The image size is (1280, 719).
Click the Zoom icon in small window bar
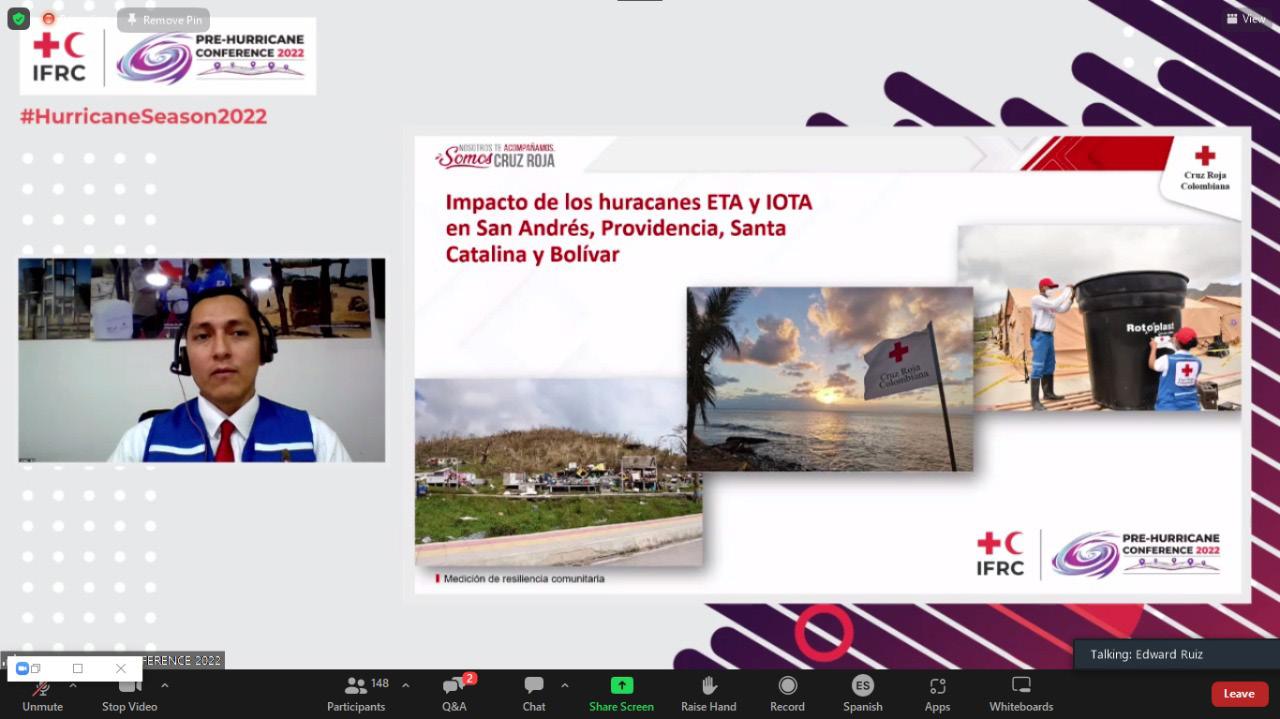pos(22,669)
